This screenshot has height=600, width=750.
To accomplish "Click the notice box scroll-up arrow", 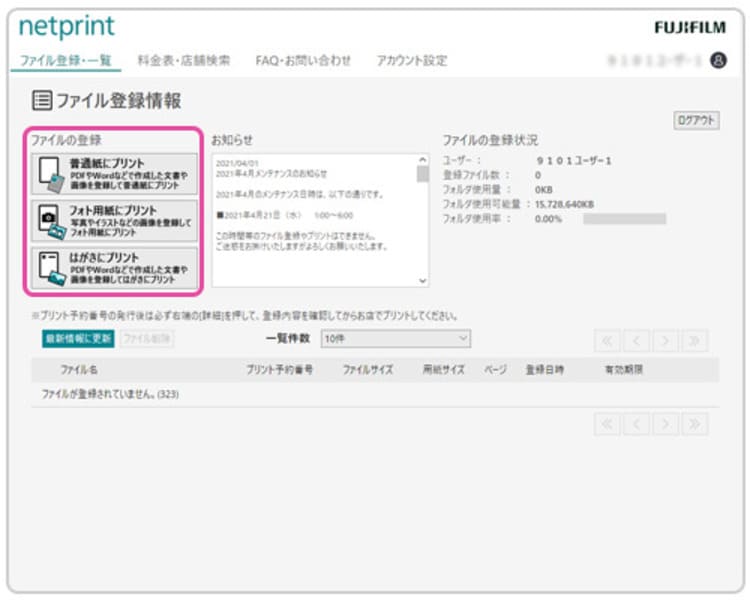I will pyautogui.click(x=422, y=160).
